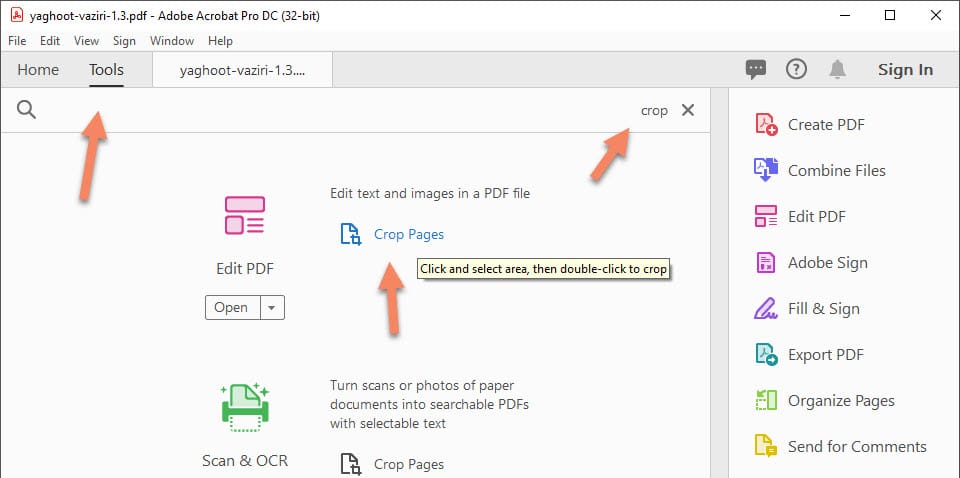The image size is (960, 478).
Task: Click the green Scan & OCR scanner icon
Action: coord(245,407)
